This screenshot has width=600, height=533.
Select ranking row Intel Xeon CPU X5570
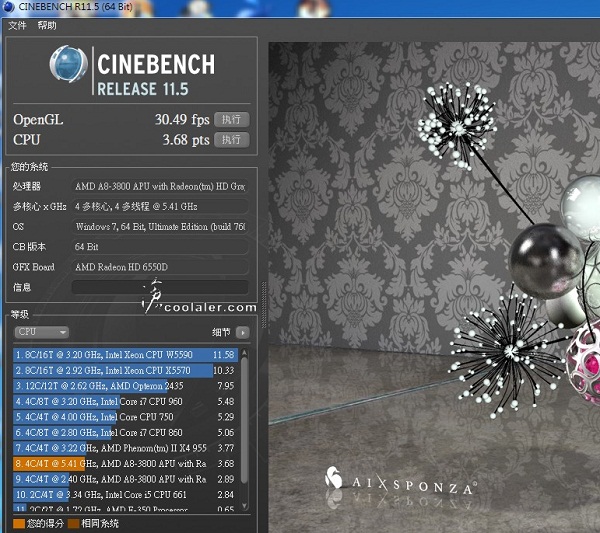pyautogui.click(x=125, y=370)
